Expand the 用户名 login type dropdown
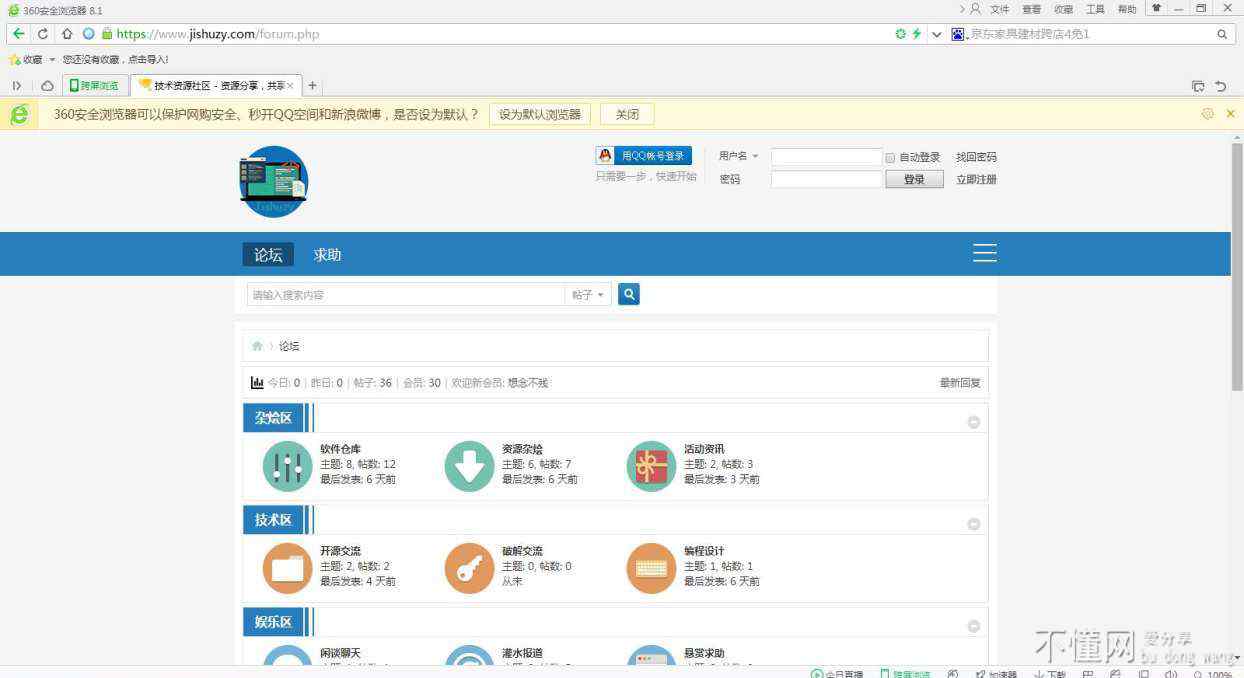This screenshot has height=678, width=1244. click(738, 156)
